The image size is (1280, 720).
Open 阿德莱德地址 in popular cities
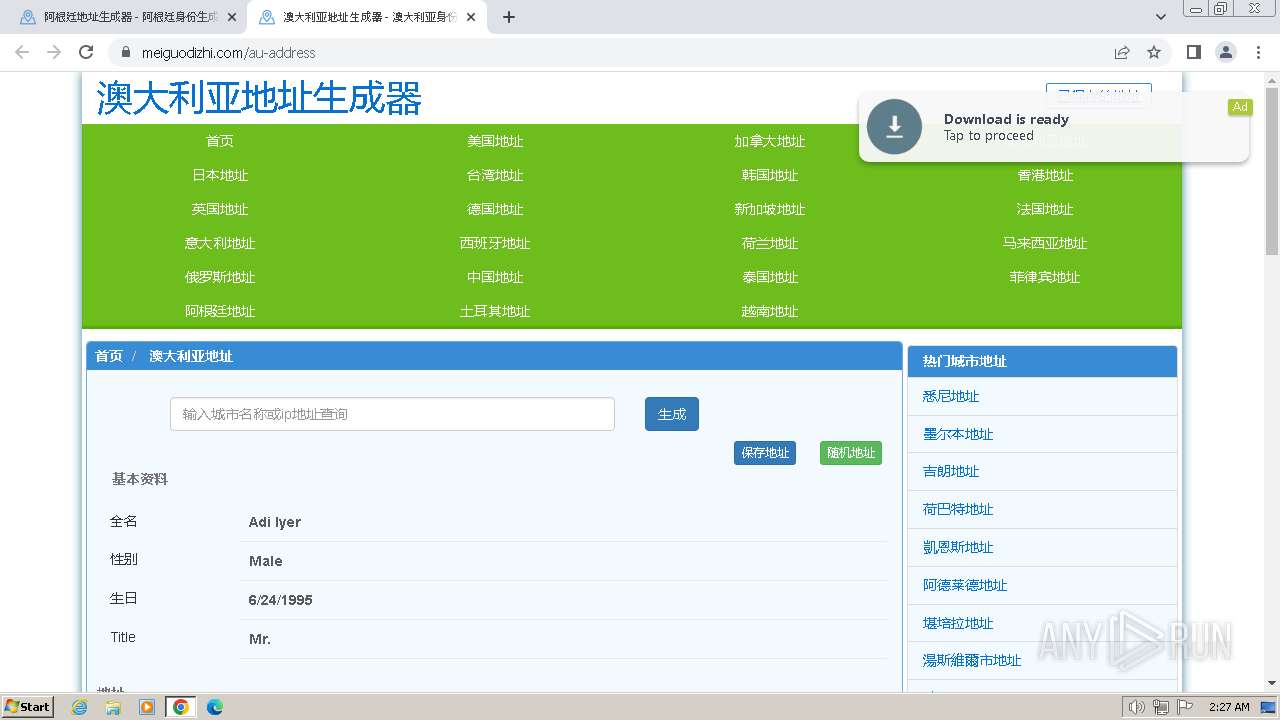[965, 585]
